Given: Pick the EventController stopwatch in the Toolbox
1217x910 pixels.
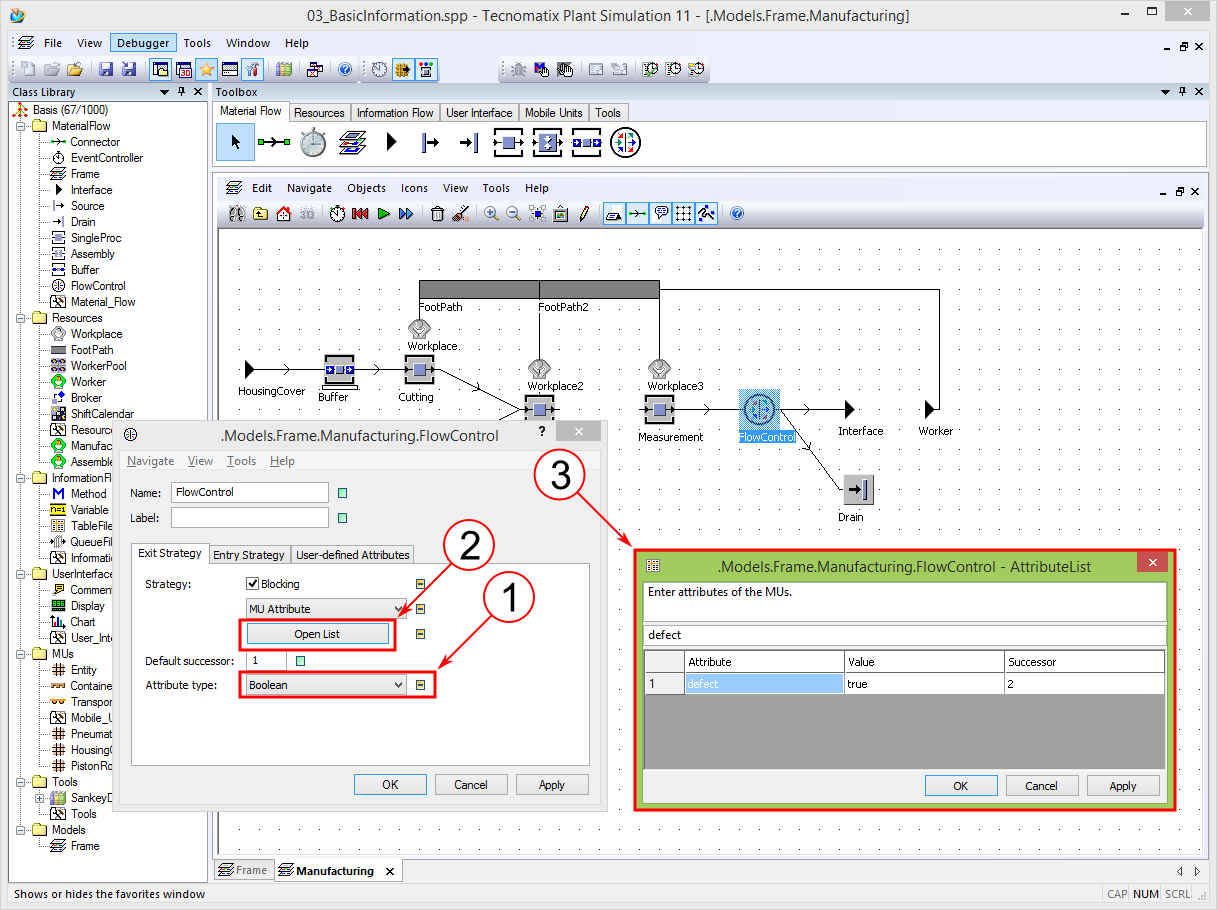Looking at the screenshot, I should 313,143.
